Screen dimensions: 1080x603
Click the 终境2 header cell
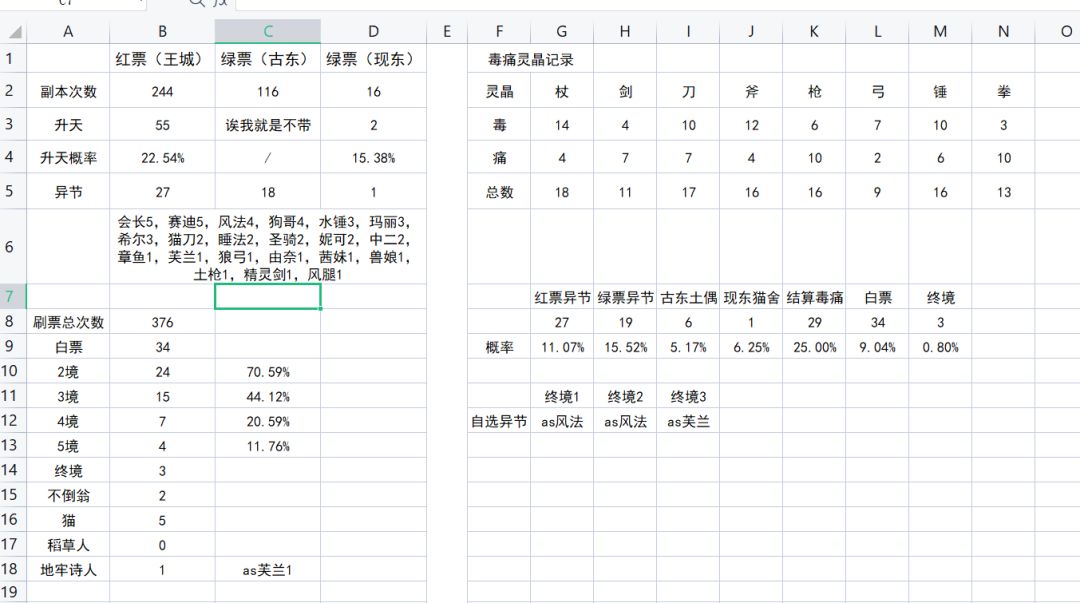pyautogui.click(x=625, y=397)
